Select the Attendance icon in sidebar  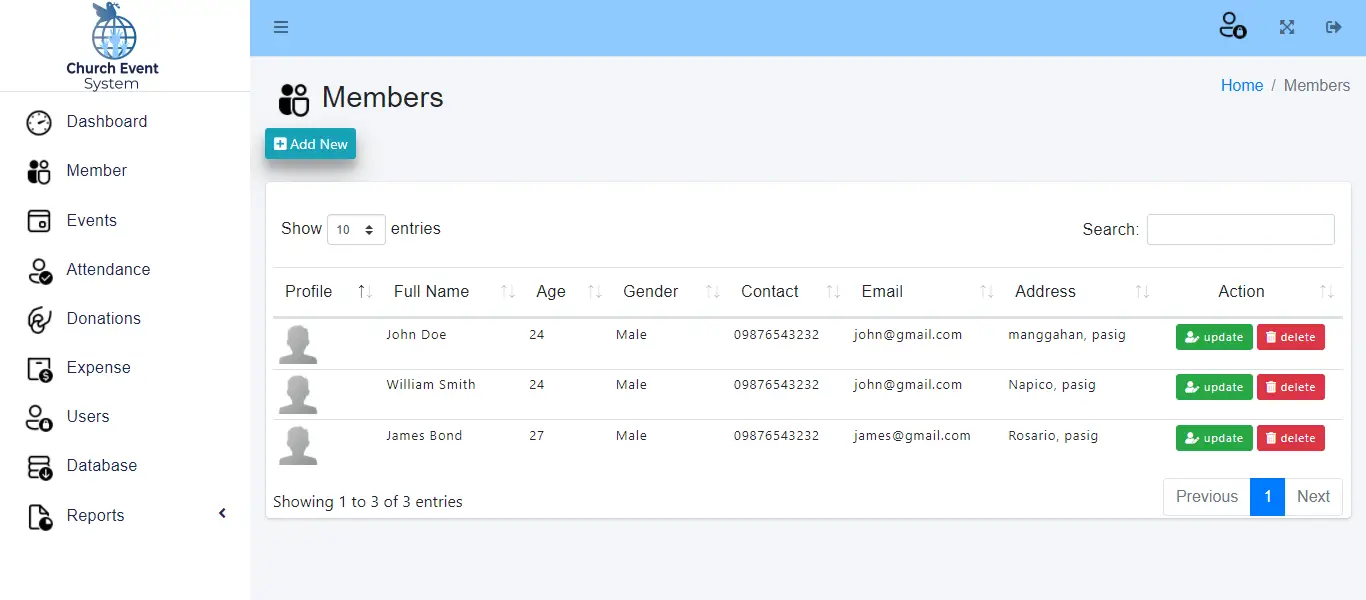click(x=38, y=269)
